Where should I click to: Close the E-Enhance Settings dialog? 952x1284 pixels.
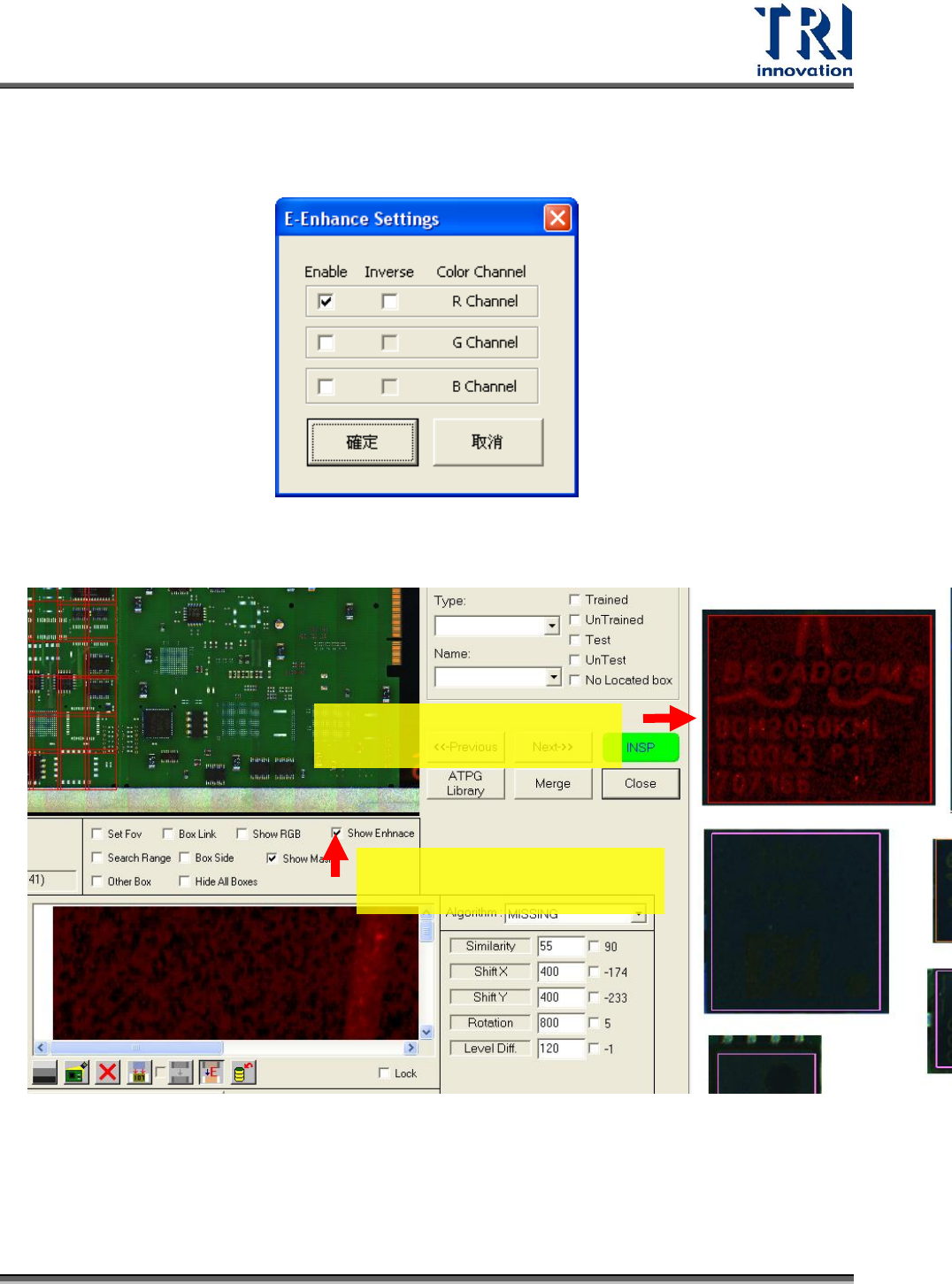(557, 218)
